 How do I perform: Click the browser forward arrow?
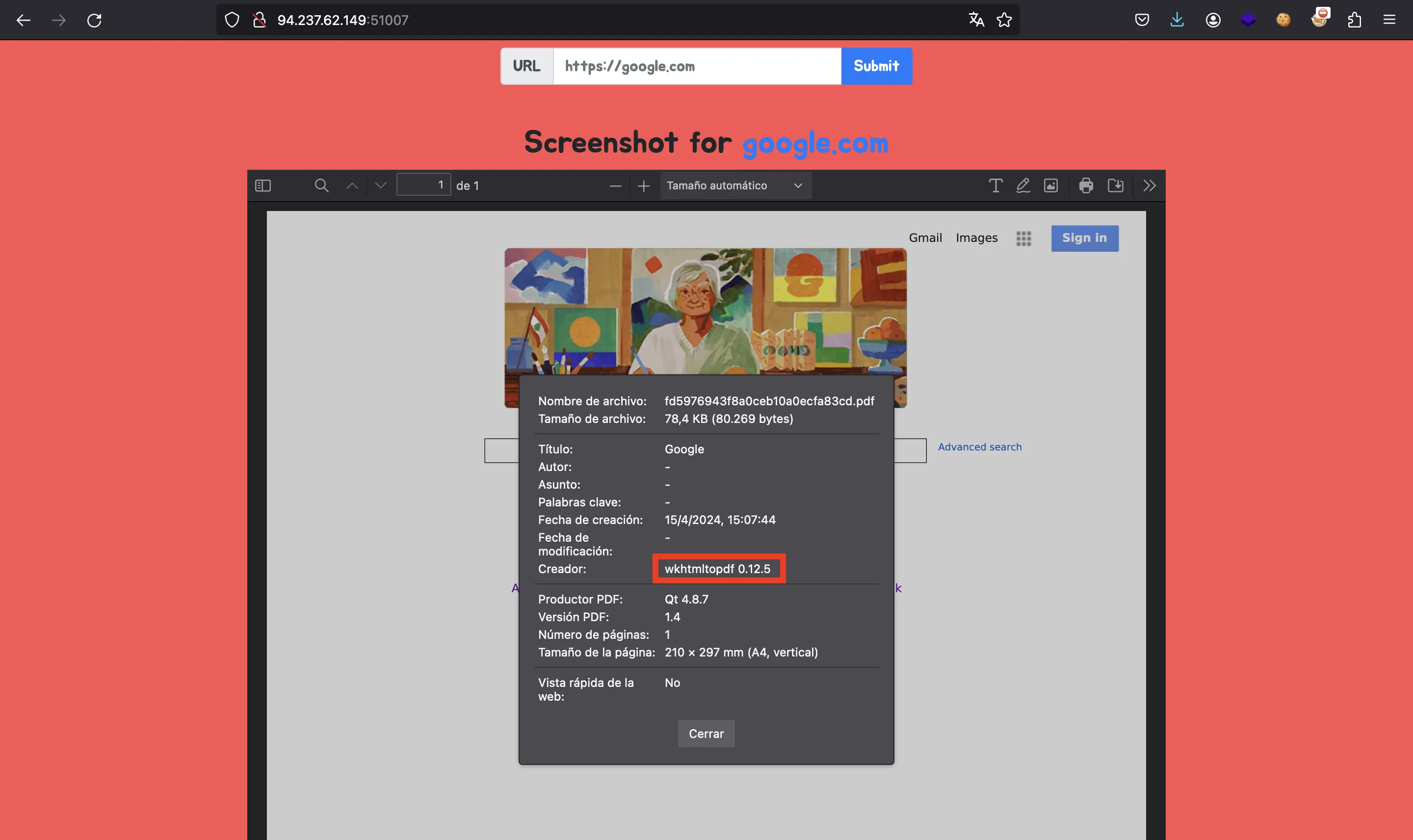[x=59, y=21]
